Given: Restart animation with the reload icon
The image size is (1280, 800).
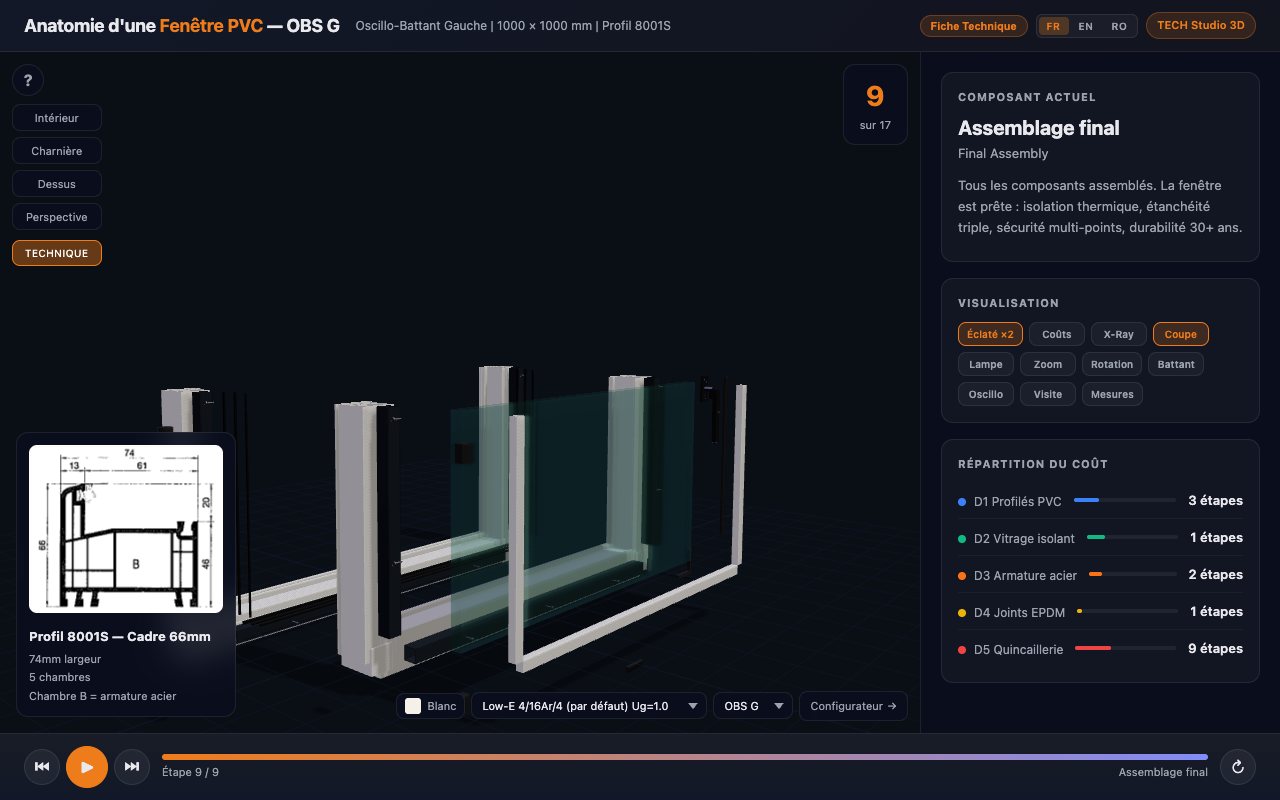Looking at the screenshot, I should pyautogui.click(x=1238, y=767).
